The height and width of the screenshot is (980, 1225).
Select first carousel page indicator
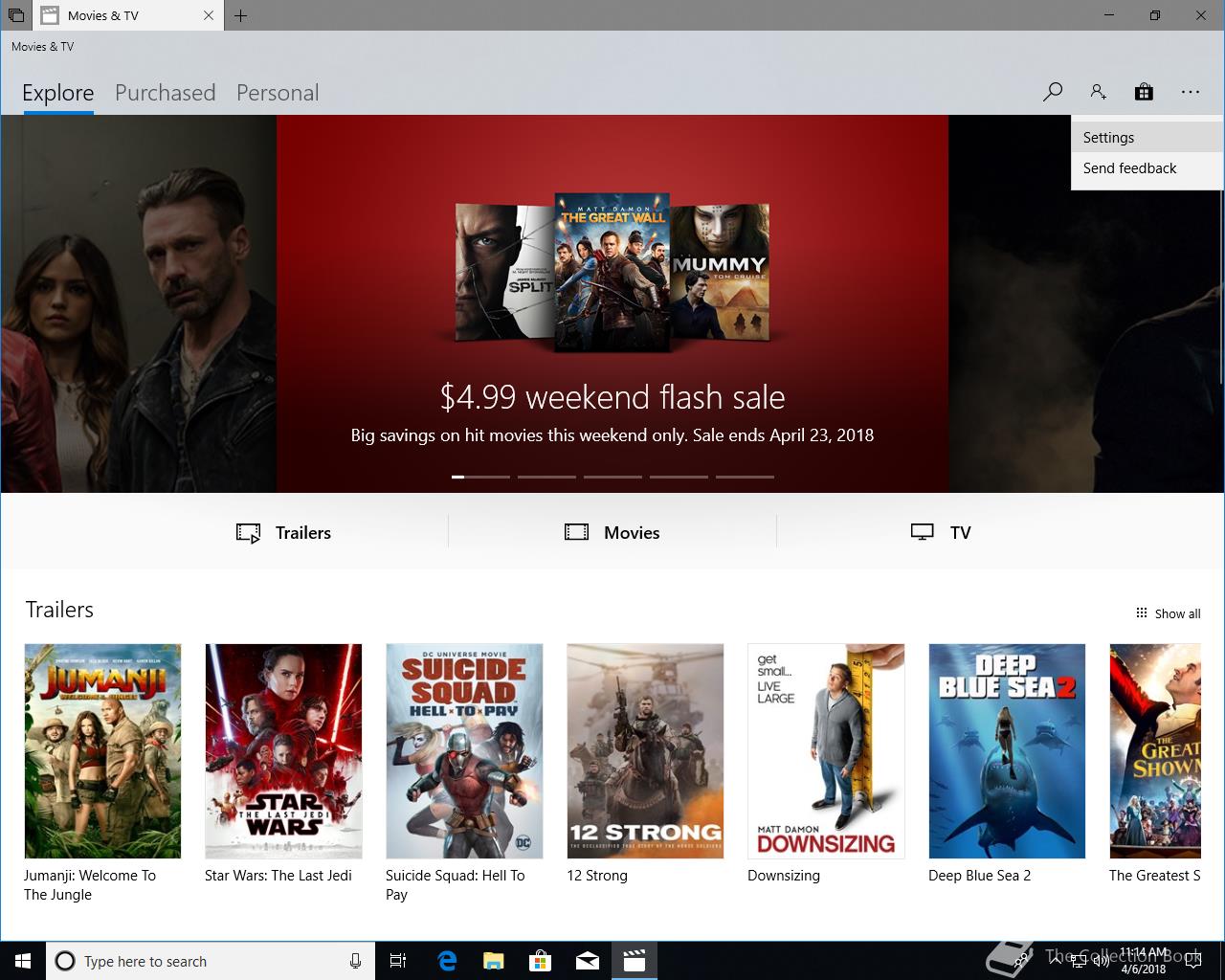480,477
